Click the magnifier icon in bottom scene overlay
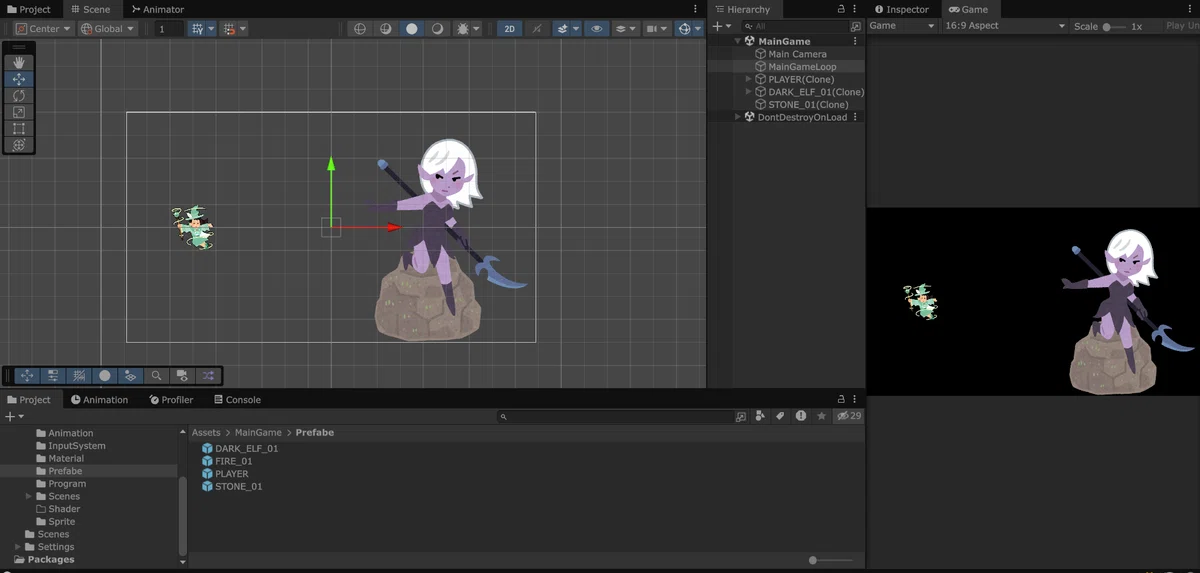The height and width of the screenshot is (573, 1200). (157, 376)
